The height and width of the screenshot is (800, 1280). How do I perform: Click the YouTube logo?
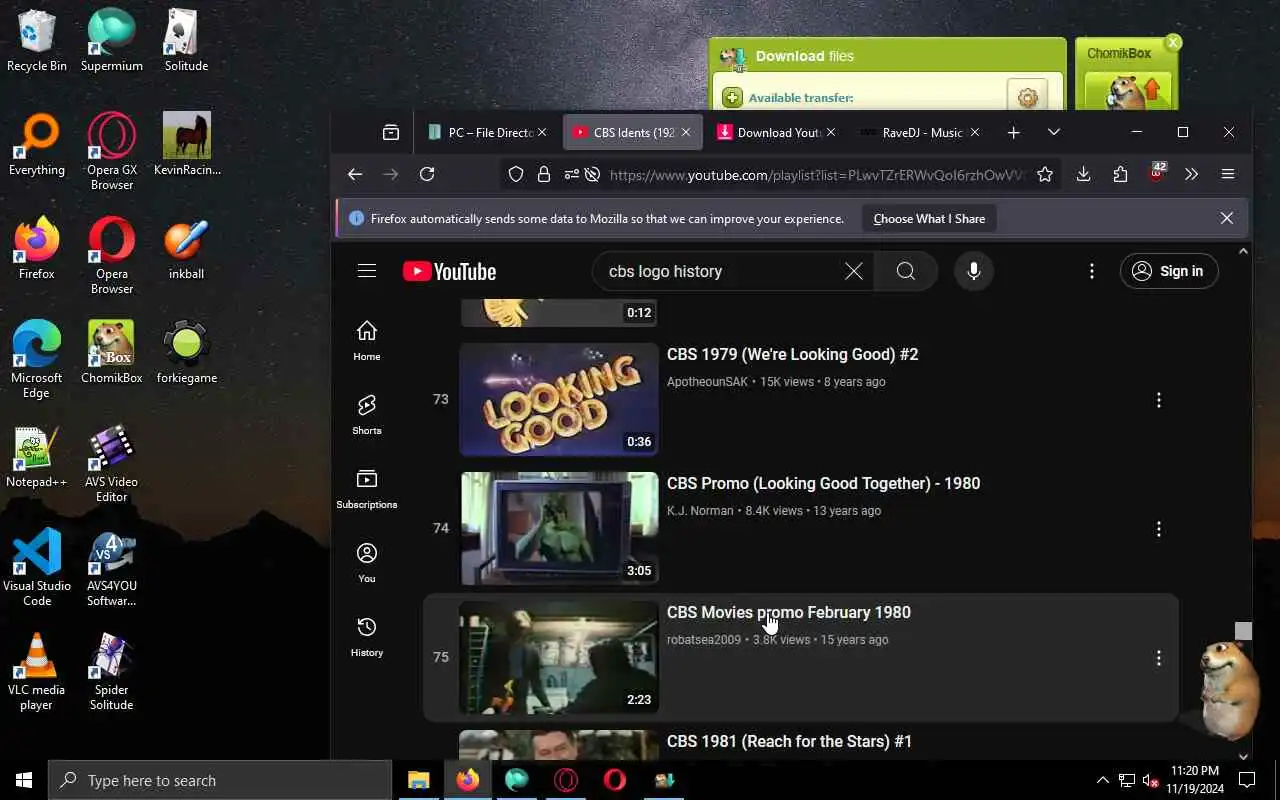[449, 271]
